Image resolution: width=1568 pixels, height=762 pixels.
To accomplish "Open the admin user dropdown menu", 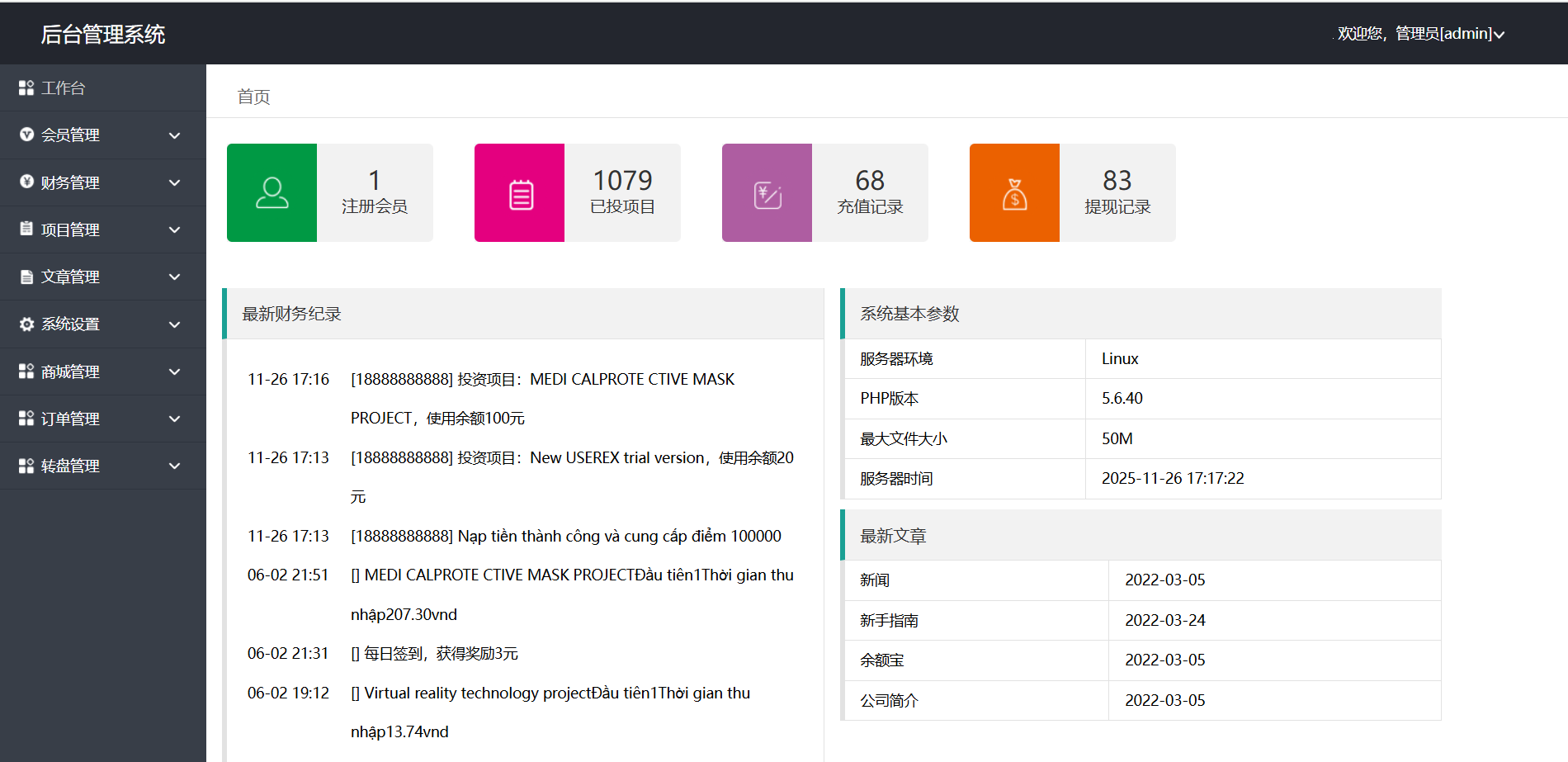I will 1420,34.
